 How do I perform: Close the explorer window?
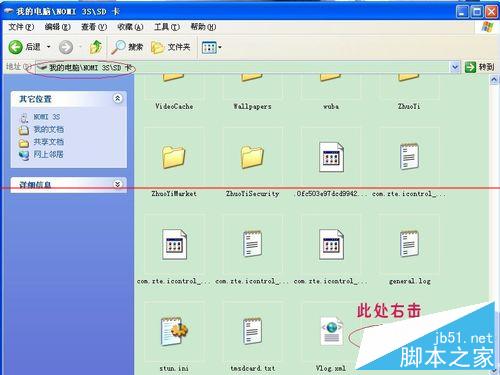(x=491, y=12)
